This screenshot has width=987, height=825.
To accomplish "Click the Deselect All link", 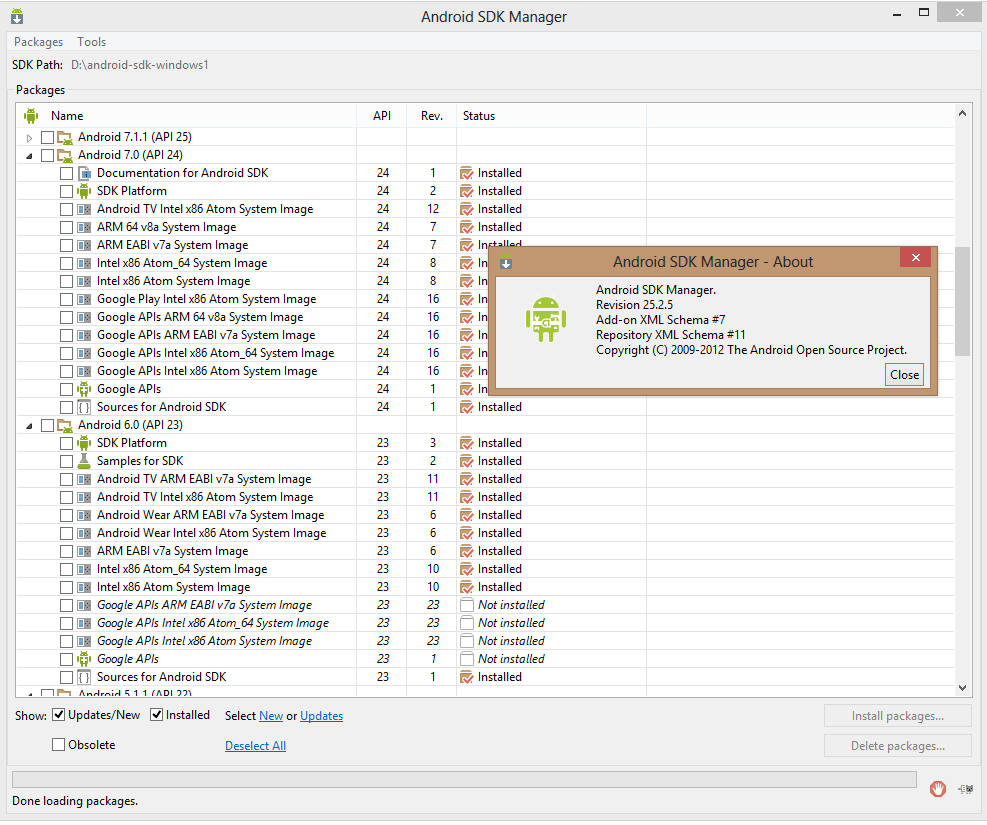I will (256, 746).
